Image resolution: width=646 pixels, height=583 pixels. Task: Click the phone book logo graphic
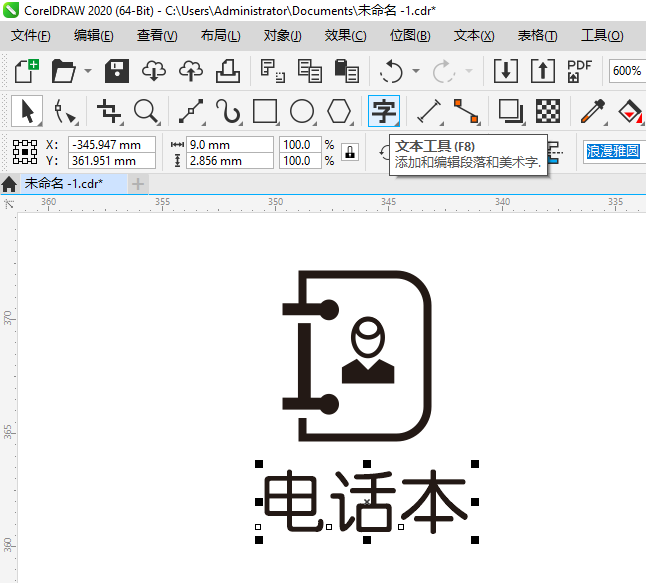pyautogui.click(x=357, y=356)
